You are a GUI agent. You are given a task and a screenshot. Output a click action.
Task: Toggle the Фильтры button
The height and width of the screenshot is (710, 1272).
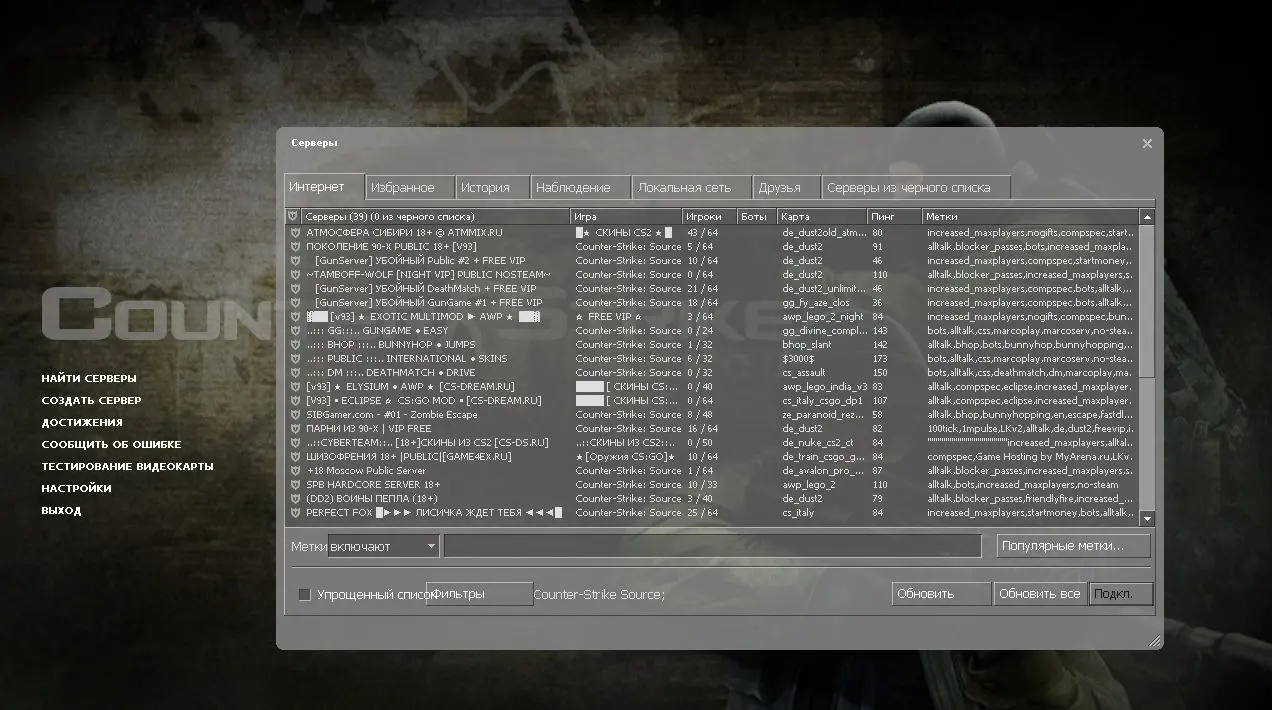480,594
